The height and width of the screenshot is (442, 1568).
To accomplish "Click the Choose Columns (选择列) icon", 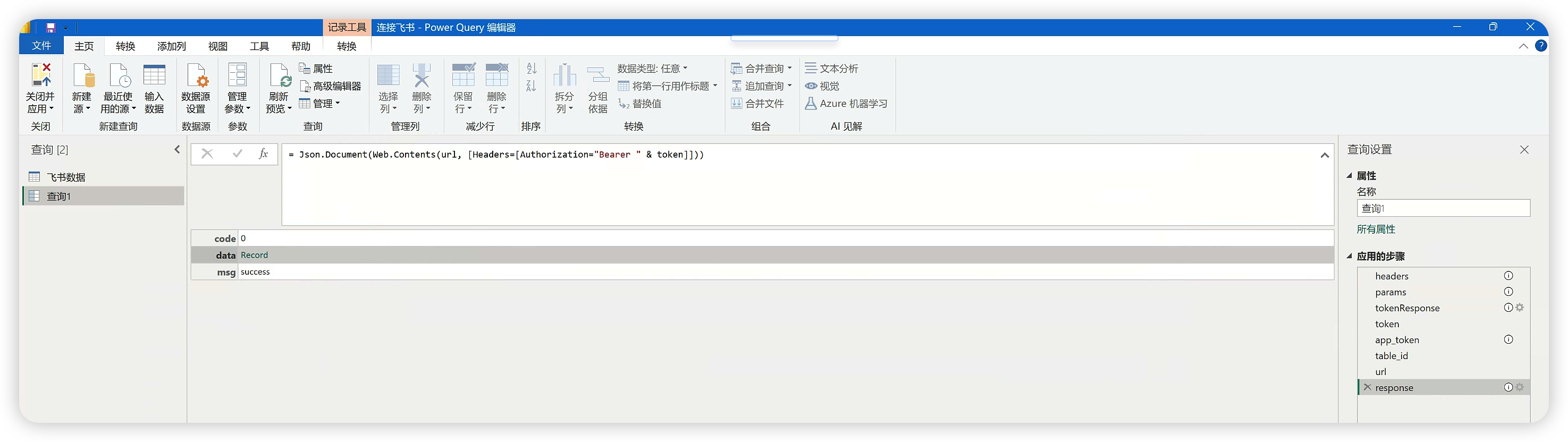I will tap(389, 76).
